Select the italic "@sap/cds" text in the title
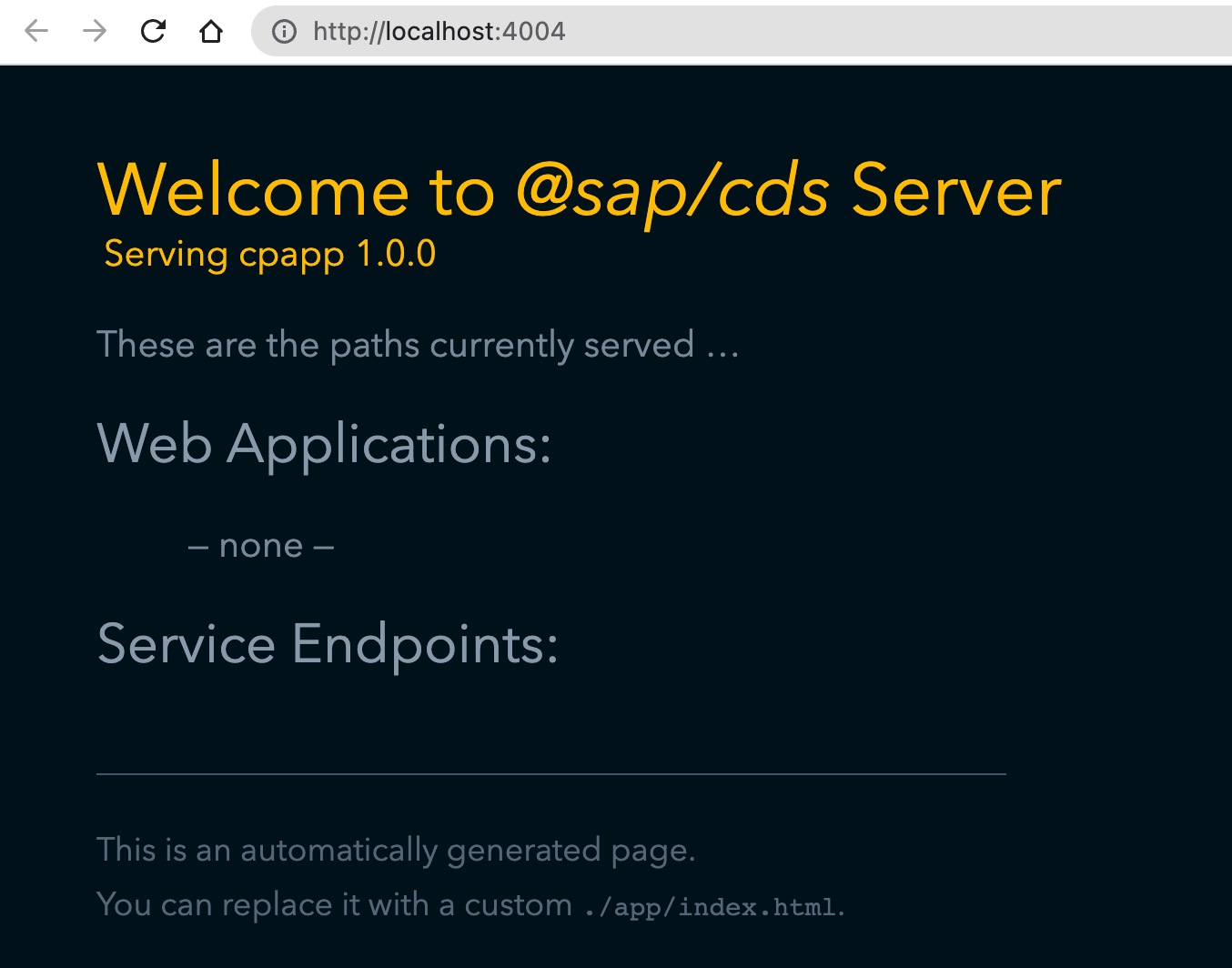Viewport: 1232px width, 968px height. click(x=672, y=192)
